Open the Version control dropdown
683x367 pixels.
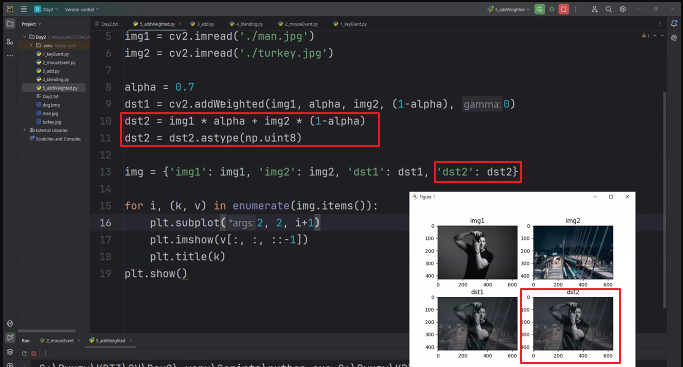pos(82,9)
